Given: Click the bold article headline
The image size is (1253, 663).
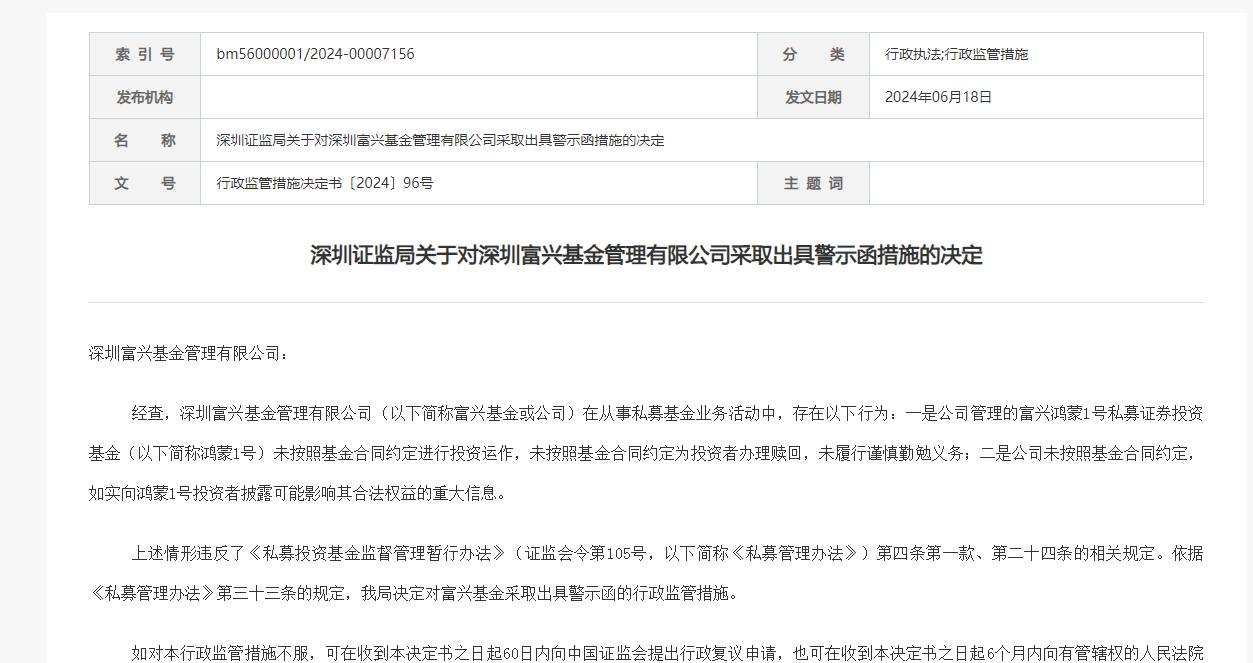Looking at the screenshot, I should click(646, 255).
